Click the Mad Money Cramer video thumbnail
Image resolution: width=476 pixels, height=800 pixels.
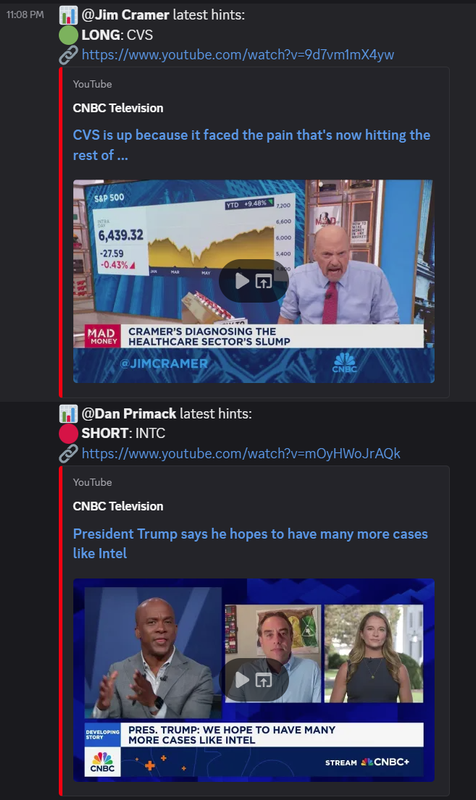254,281
